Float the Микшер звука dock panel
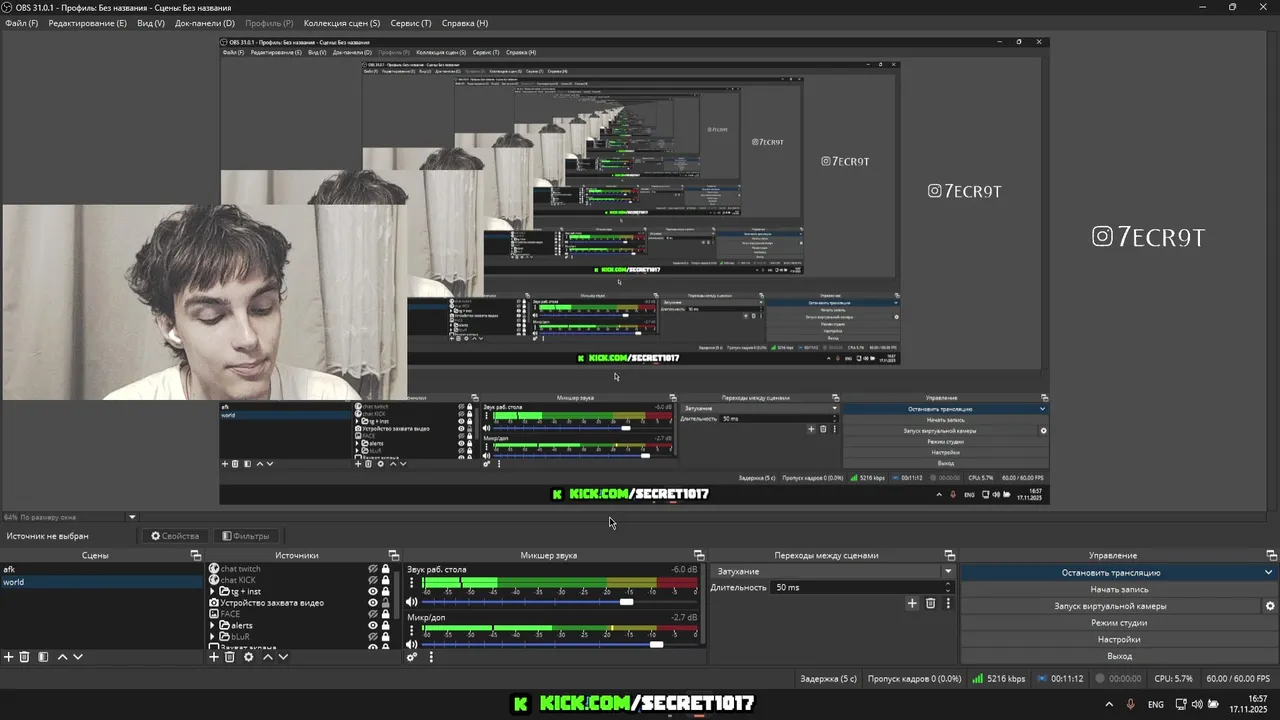 coord(699,555)
